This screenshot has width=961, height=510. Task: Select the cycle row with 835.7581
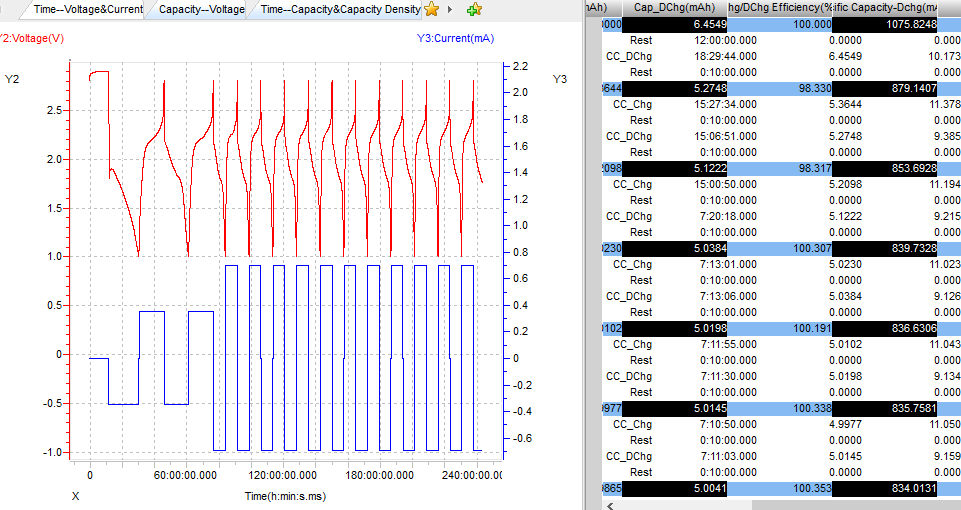[x=781, y=408]
